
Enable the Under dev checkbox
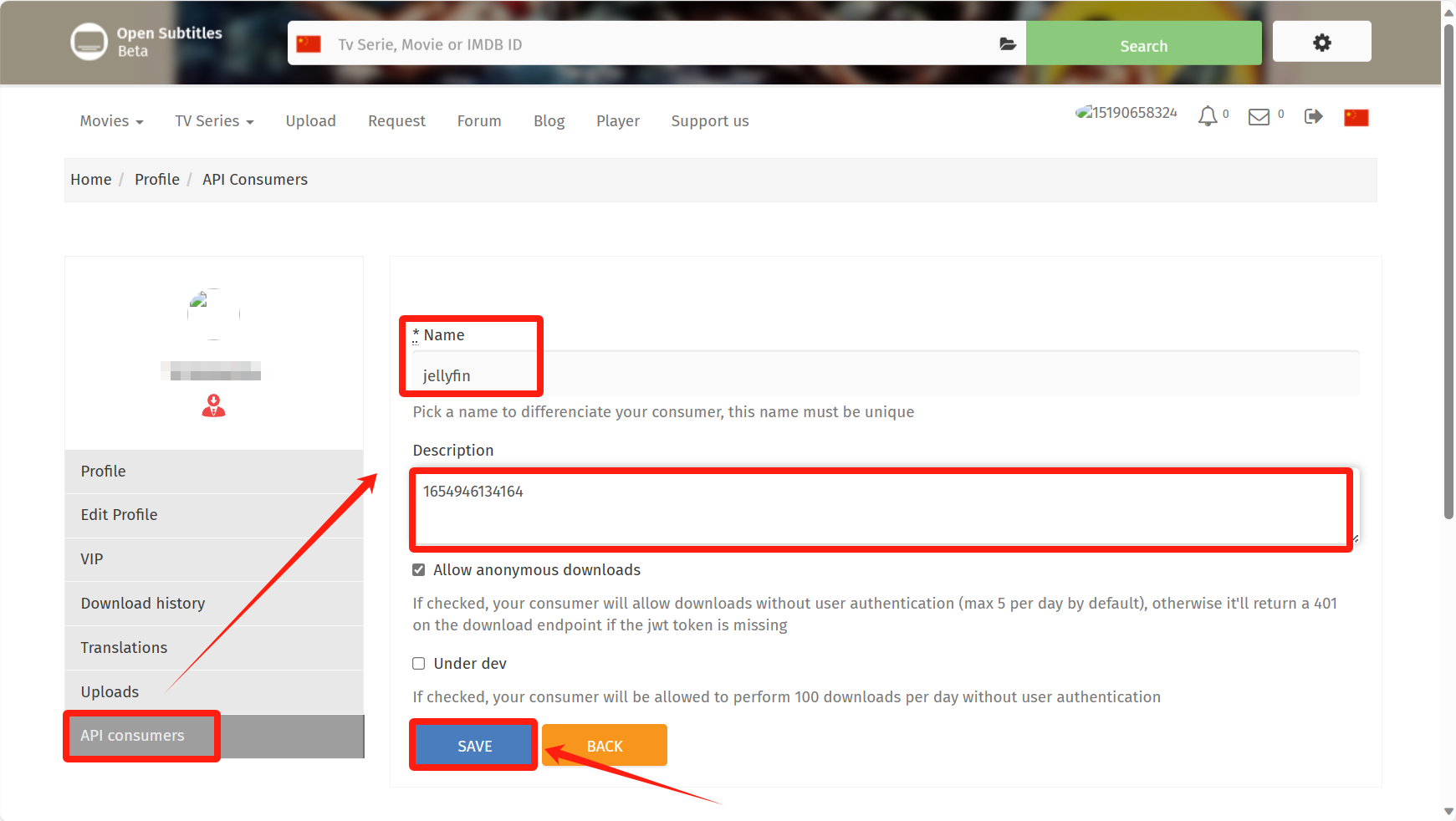point(419,664)
